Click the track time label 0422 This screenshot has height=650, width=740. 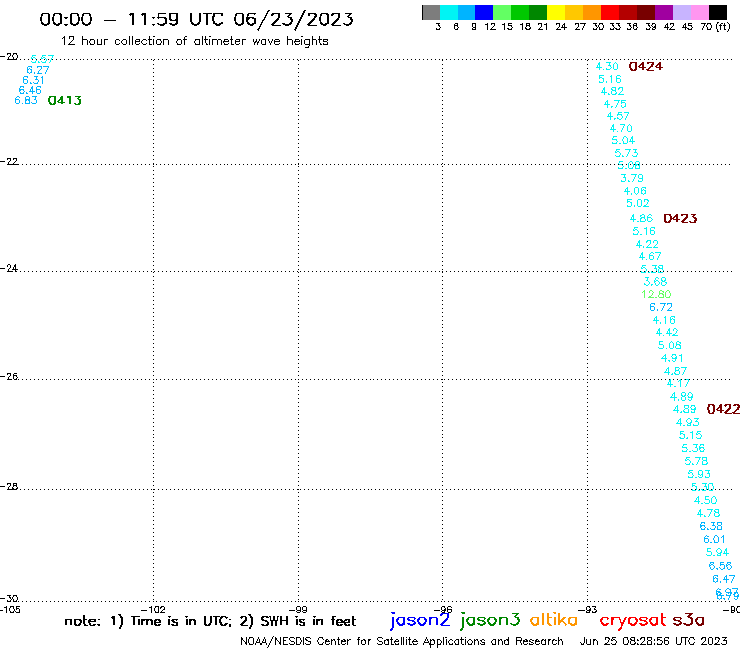[x=723, y=409]
